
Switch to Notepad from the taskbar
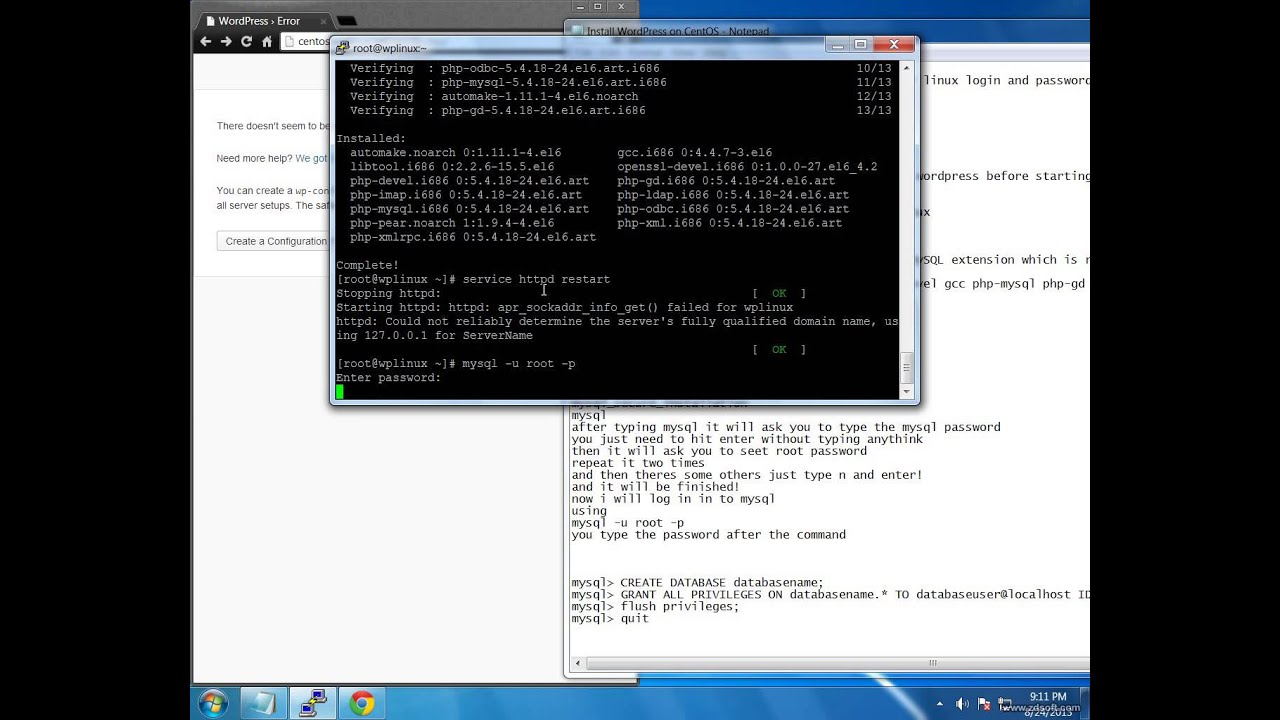pyautogui.click(x=263, y=704)
